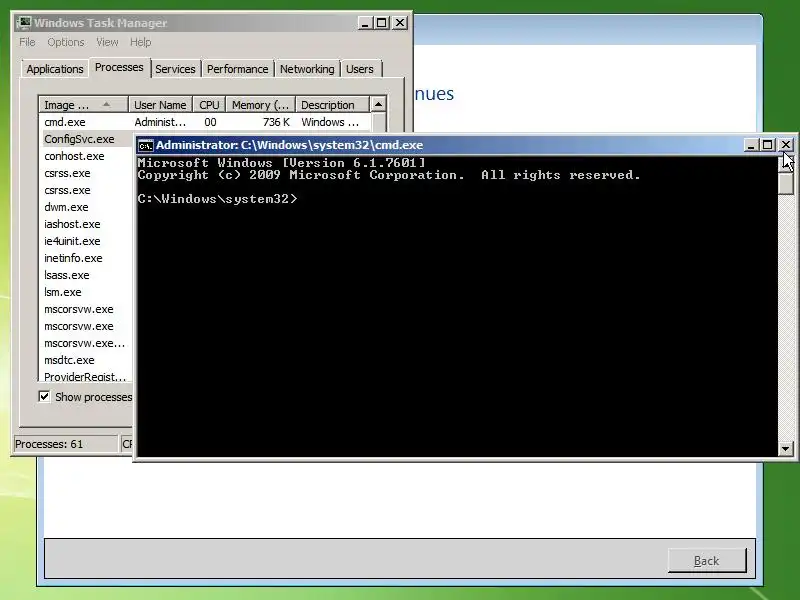Sort processes by CPU column

(x=209, y=105)
